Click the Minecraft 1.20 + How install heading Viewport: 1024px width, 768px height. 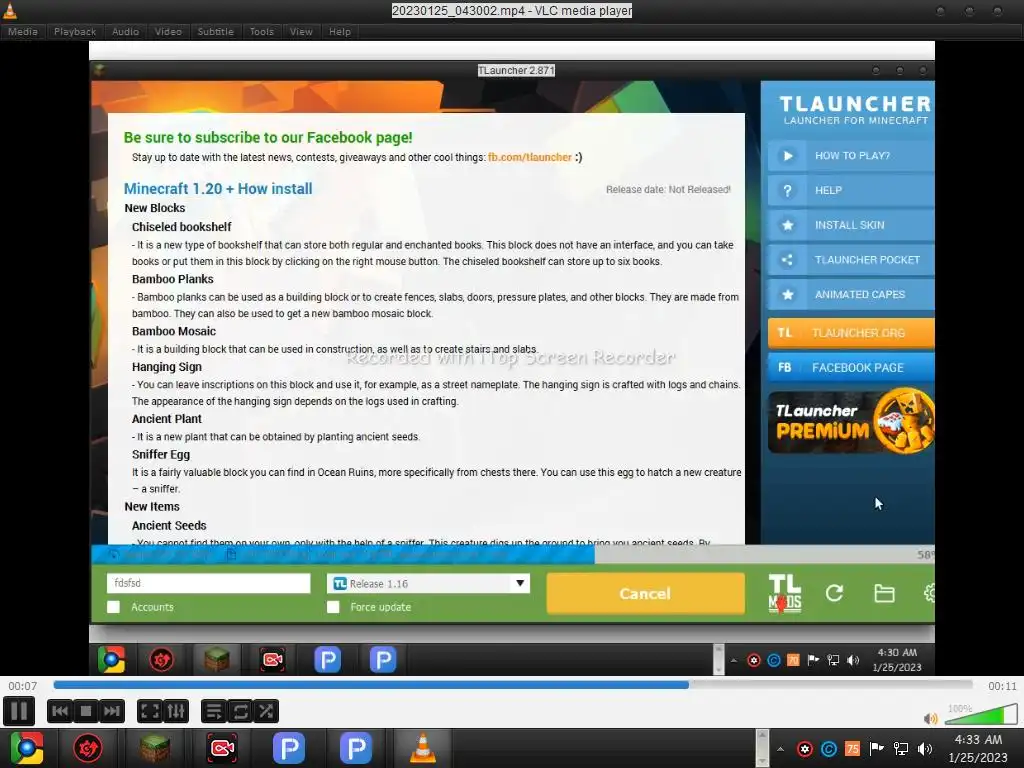(x=218, y=189)
